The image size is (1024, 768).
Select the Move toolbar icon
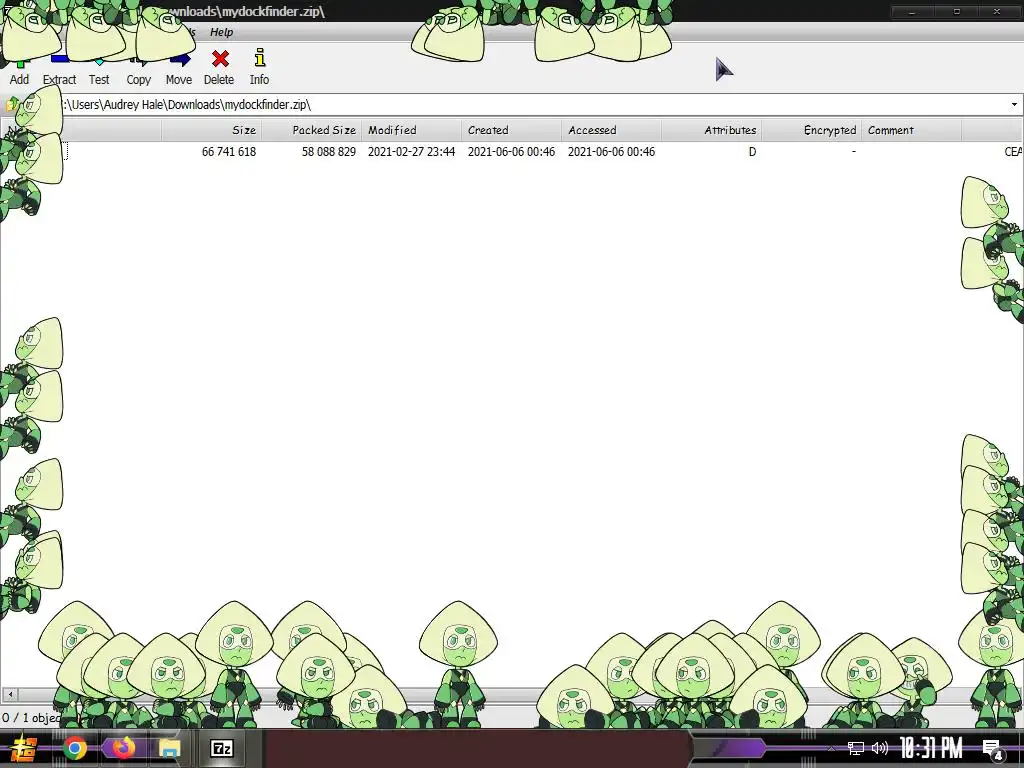(178, 71)
